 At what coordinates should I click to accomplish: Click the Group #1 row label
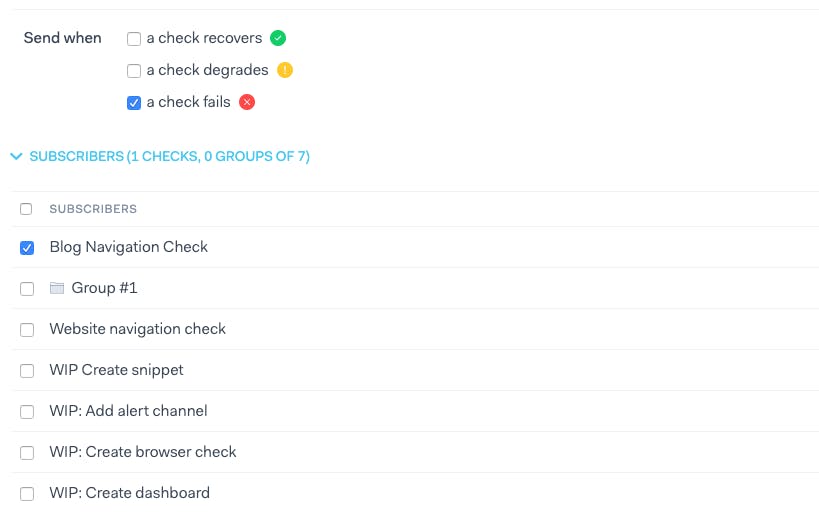point(104,288)
